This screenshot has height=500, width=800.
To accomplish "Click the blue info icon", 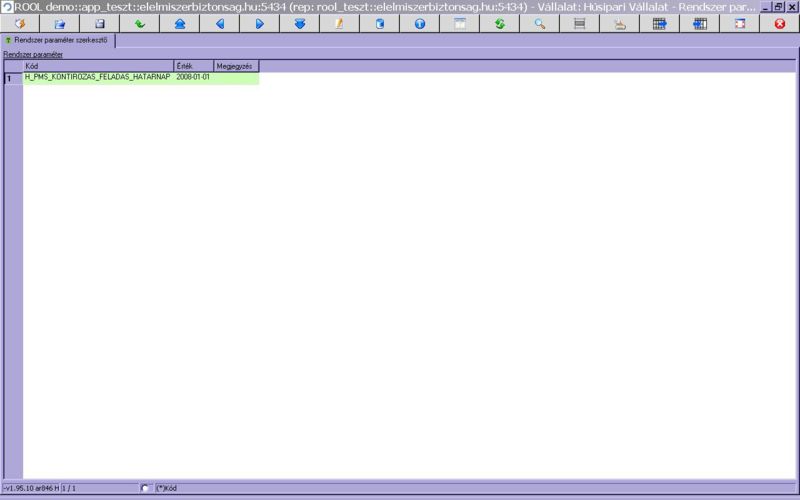I will [420, 23].
